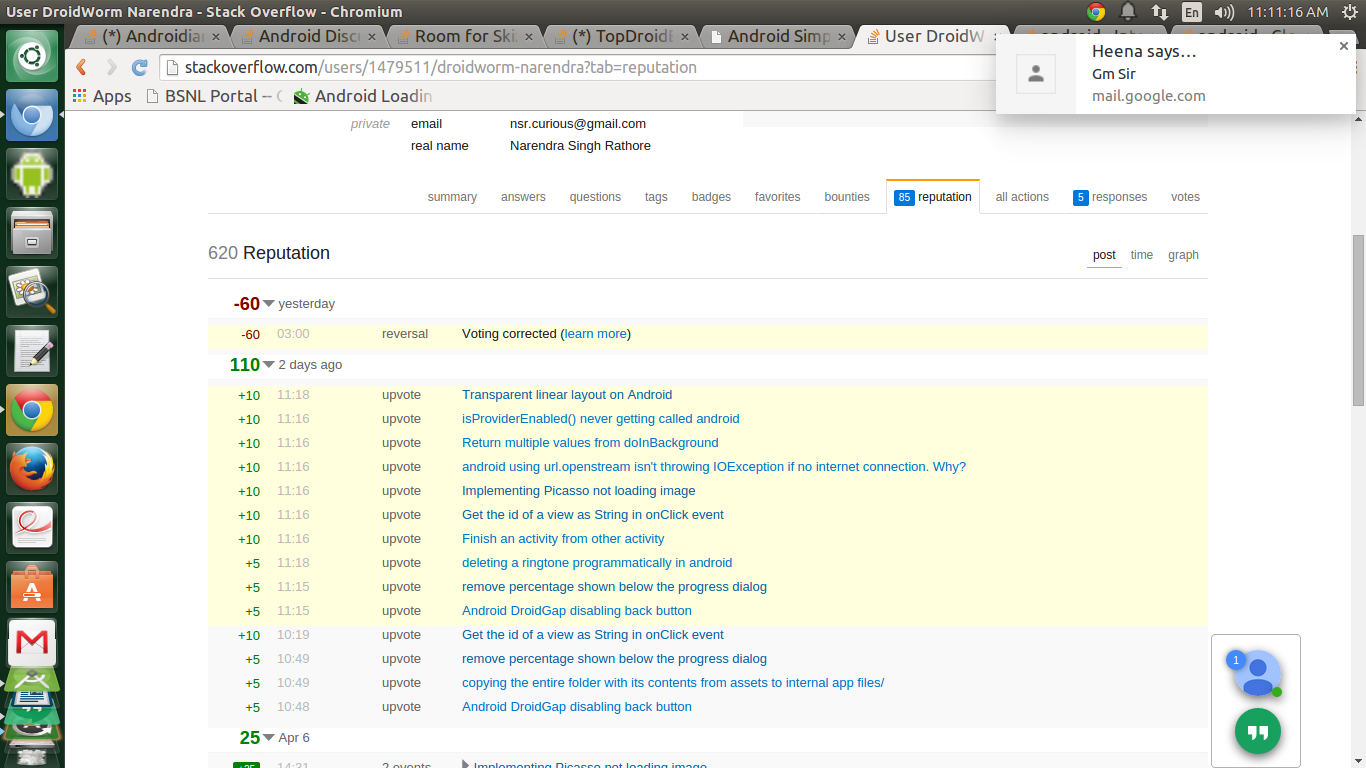Click the browser Back arrow
The width and height of the screenshot is (1366, 768).
point(82,68)
